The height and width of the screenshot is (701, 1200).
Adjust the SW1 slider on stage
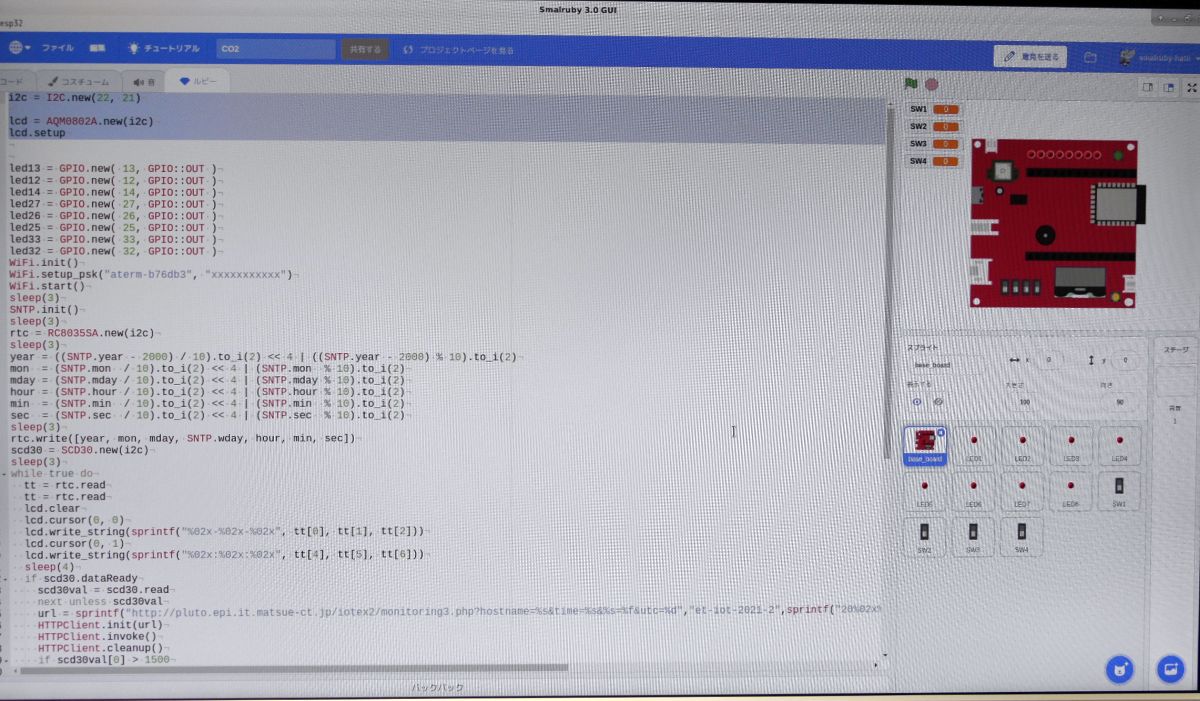click(x=946, y=110)
